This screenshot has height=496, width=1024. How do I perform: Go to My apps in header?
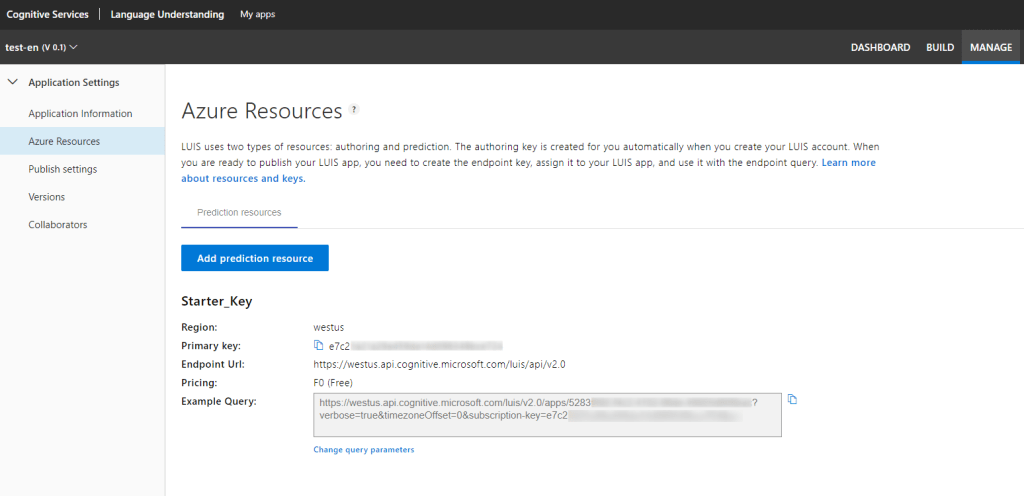click(257, 15)
